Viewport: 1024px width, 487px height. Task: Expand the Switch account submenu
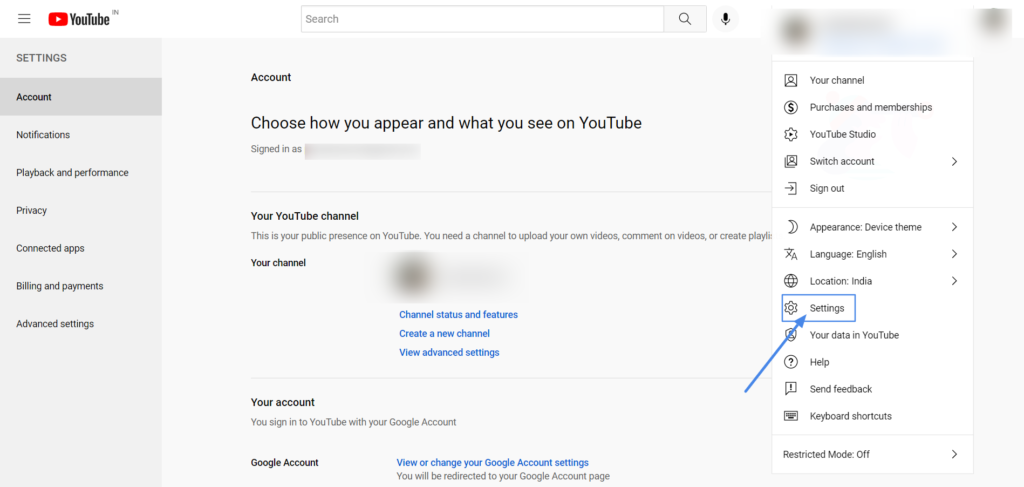click(x=954, y=161)
